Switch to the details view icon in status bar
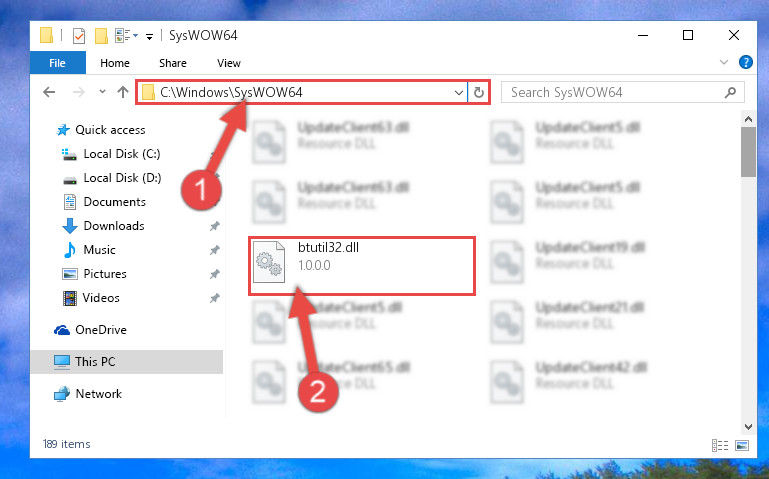Viewport: 769px width, 479px height. (x=719, y=445)
